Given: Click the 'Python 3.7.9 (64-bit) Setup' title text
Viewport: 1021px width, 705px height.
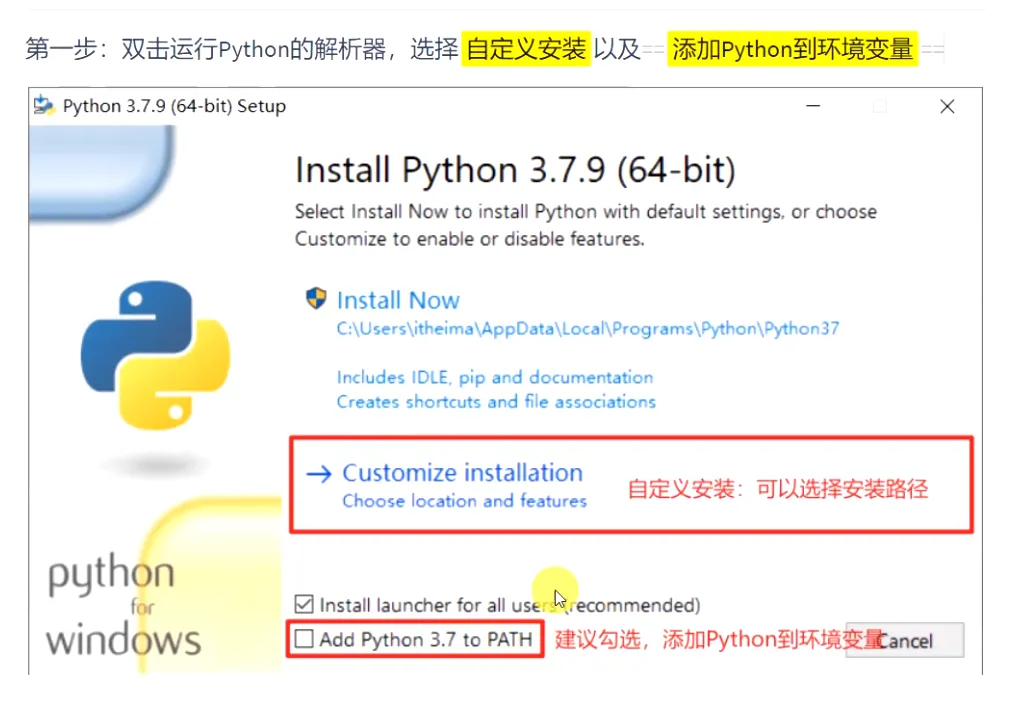Looking at the screenshot, I should (174, 106).
